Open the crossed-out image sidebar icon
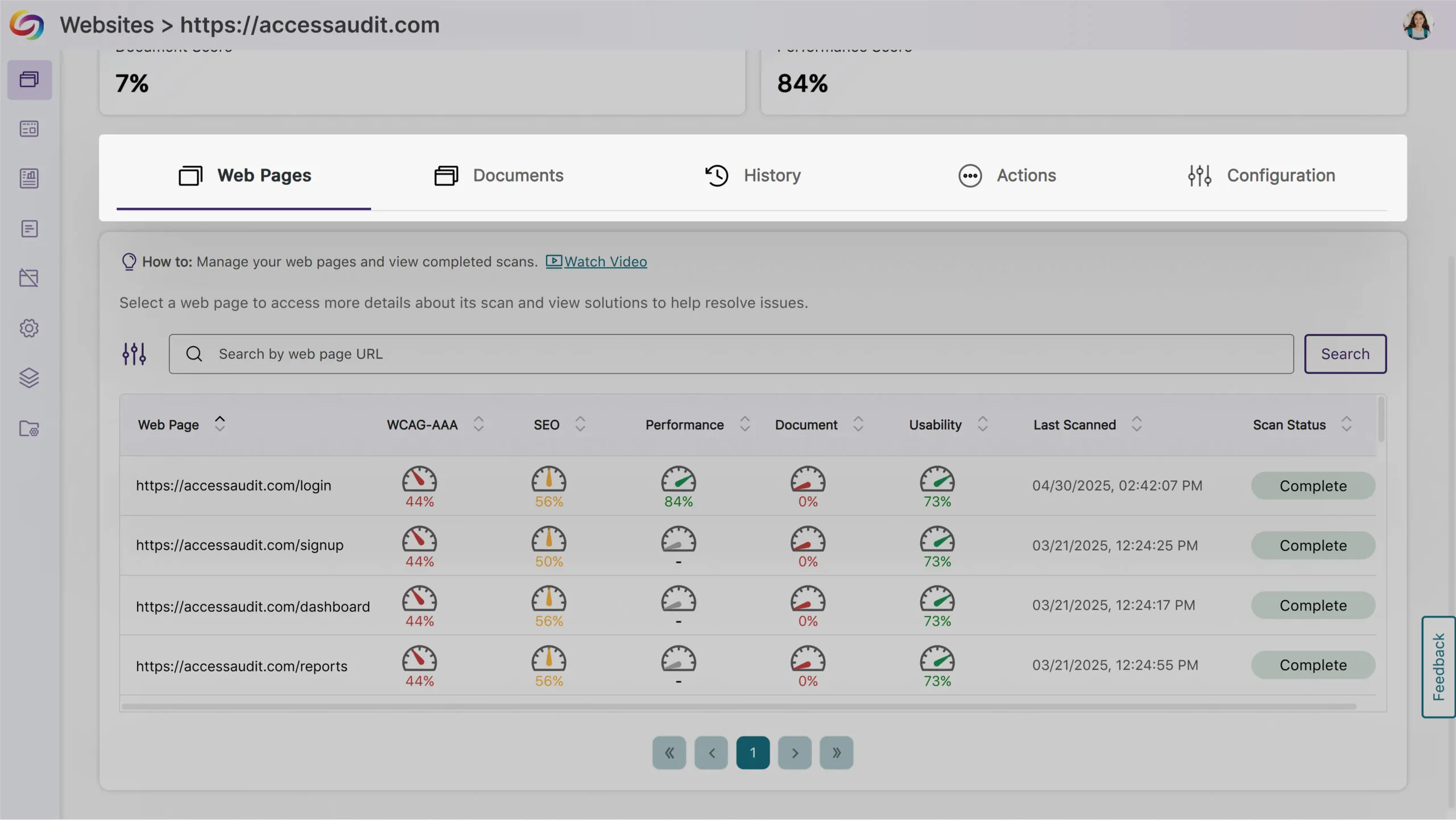 [x=29, y=278]
